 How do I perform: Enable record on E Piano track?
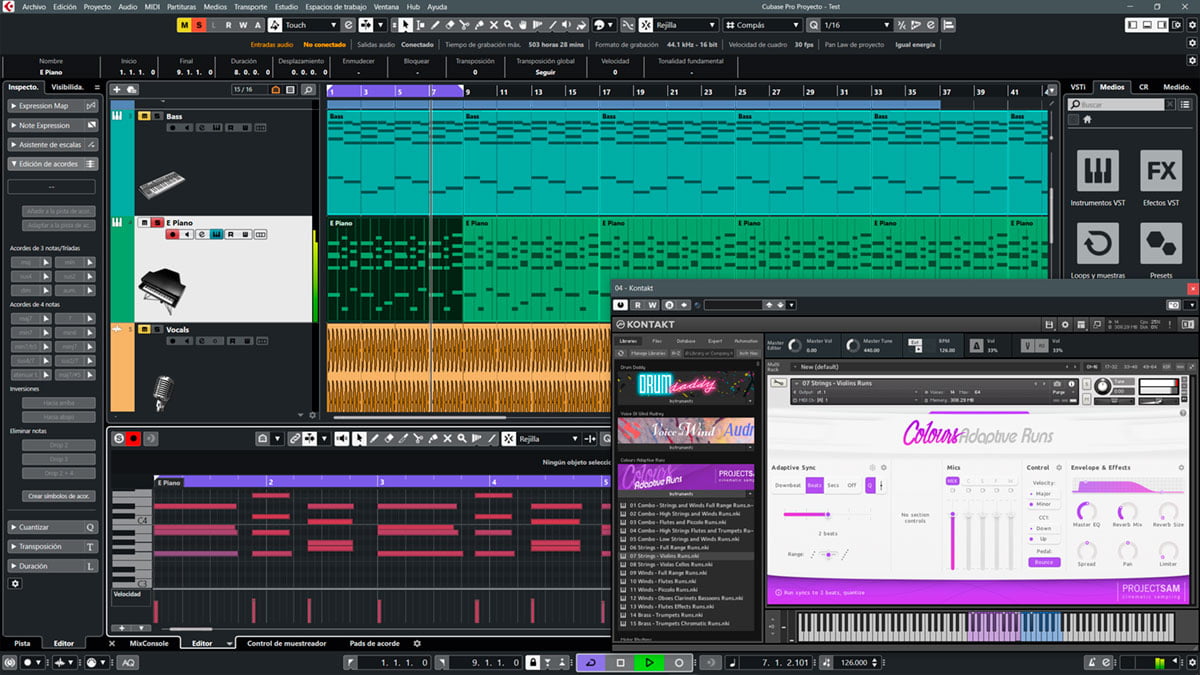pyautogui.click(x=172, y=235)
